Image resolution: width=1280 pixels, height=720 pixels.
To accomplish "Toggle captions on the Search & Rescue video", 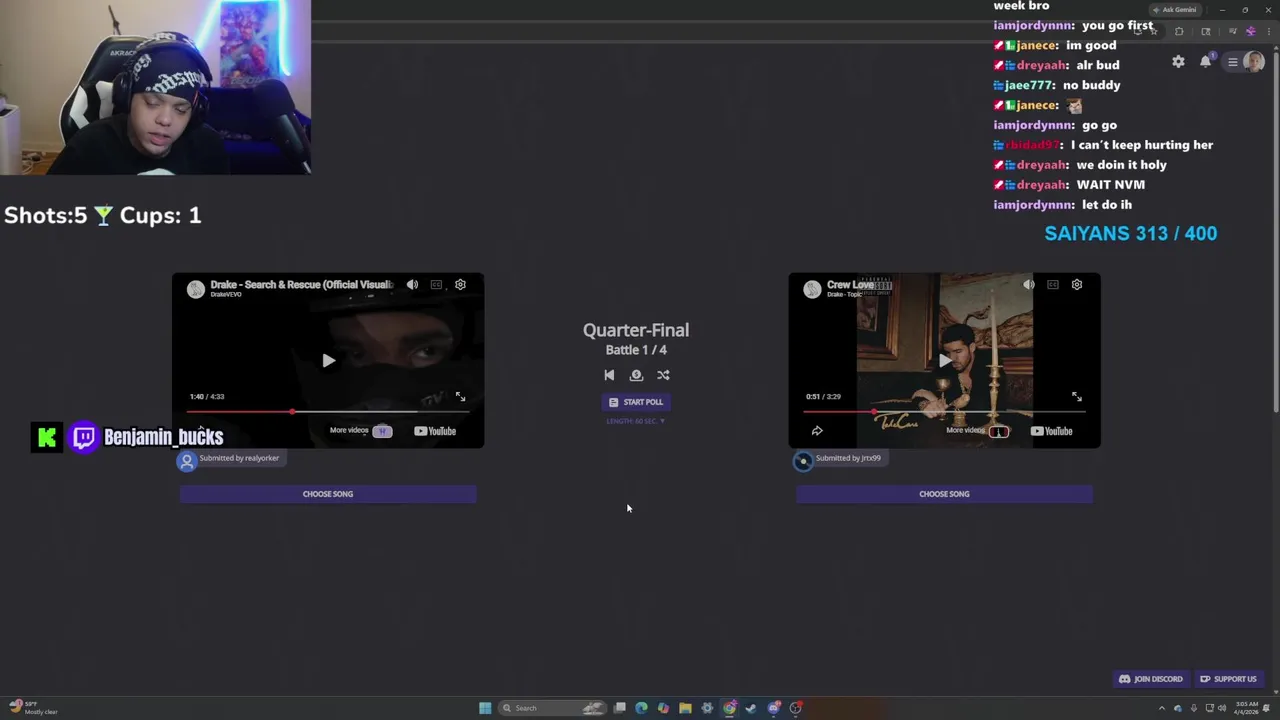I will [x=436, y=285].
